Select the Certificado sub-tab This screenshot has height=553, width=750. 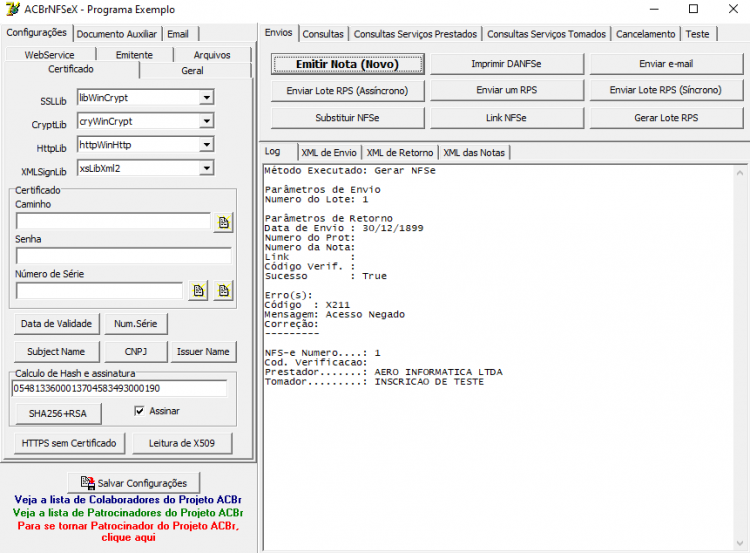(71, 69)
